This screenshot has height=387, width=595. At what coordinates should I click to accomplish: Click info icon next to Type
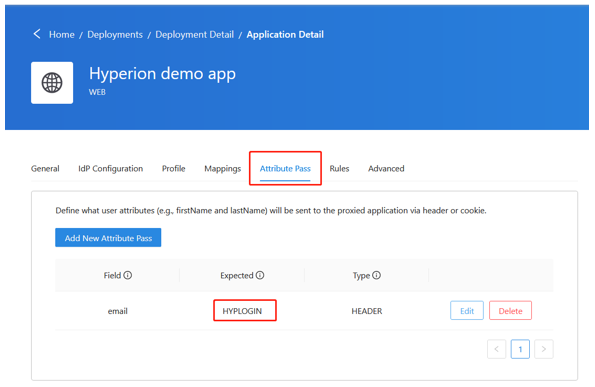click(x=376, y=275)
